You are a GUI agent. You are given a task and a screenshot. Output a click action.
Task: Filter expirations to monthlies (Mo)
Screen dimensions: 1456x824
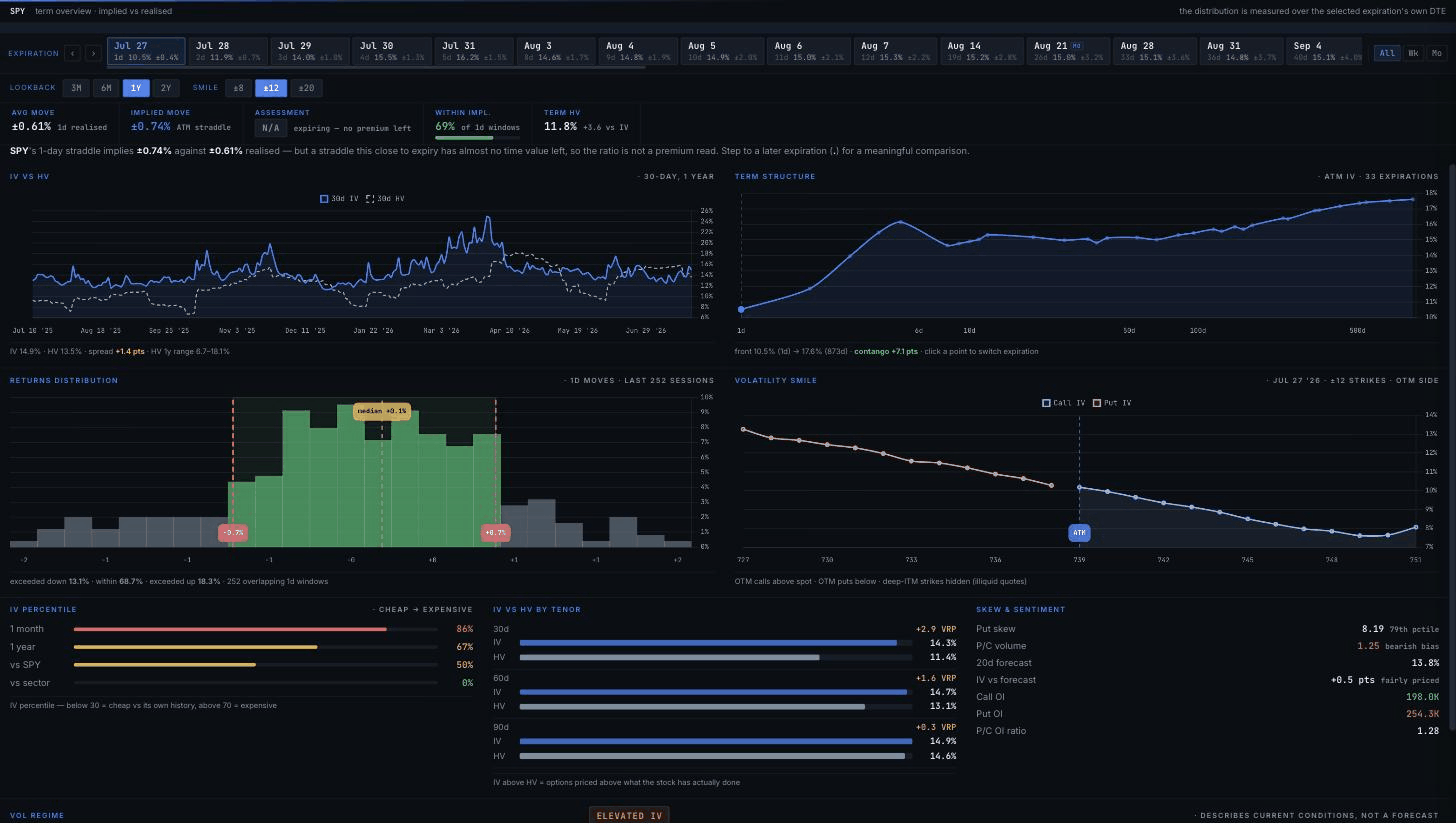coord(1437,53)
